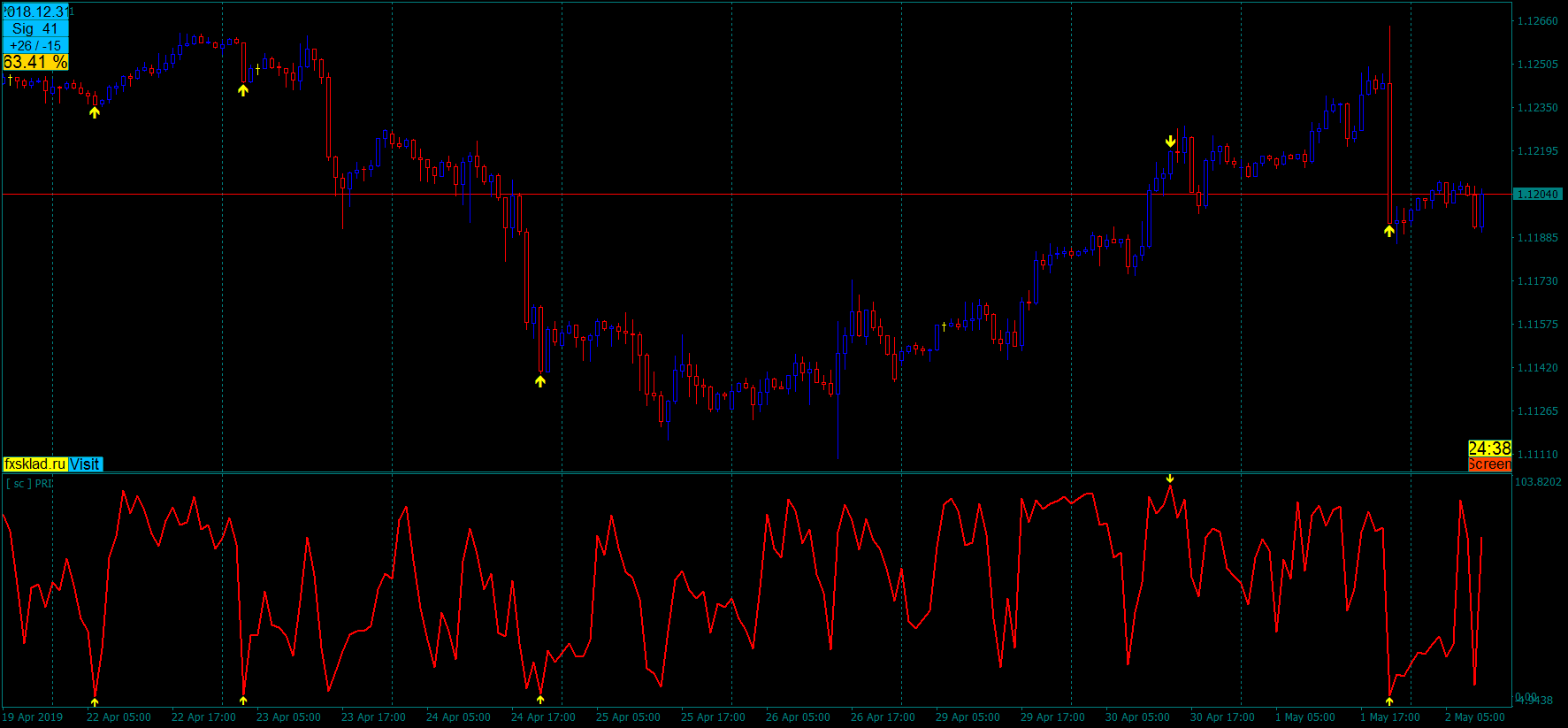Click the 29 Apr 17:00 time axis label
This screenshot has width=1568, height=728.
(1052, 717)
